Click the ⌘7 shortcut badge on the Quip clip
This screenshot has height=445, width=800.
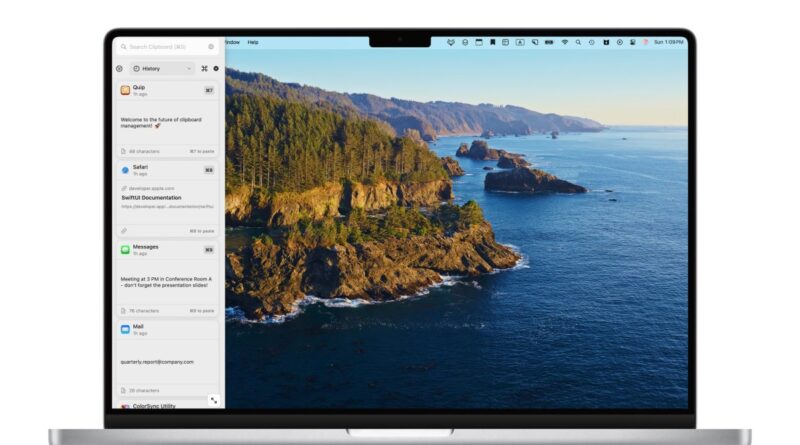(x=209, y=90)
